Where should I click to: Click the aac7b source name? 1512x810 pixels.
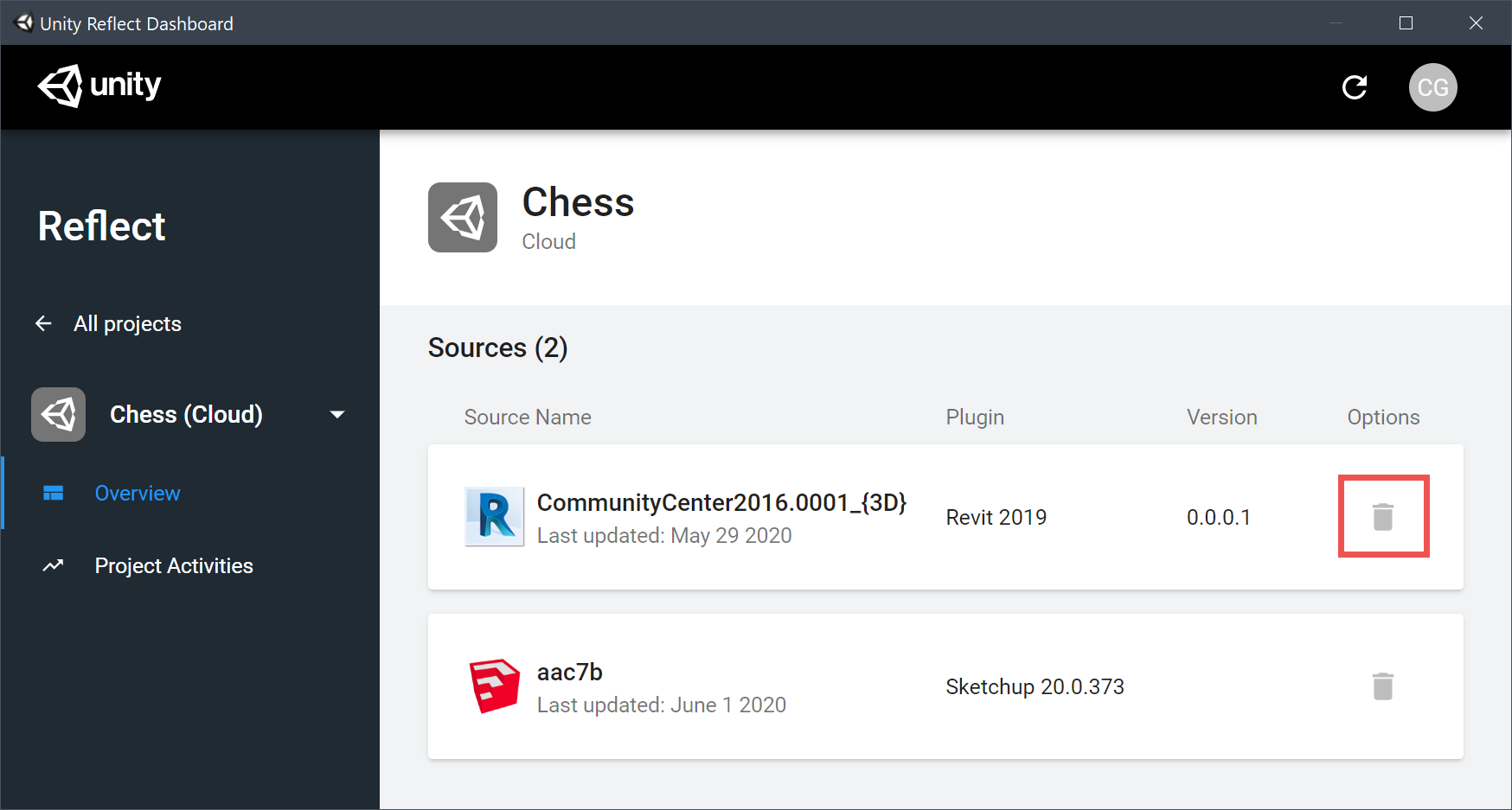point(569,672)
